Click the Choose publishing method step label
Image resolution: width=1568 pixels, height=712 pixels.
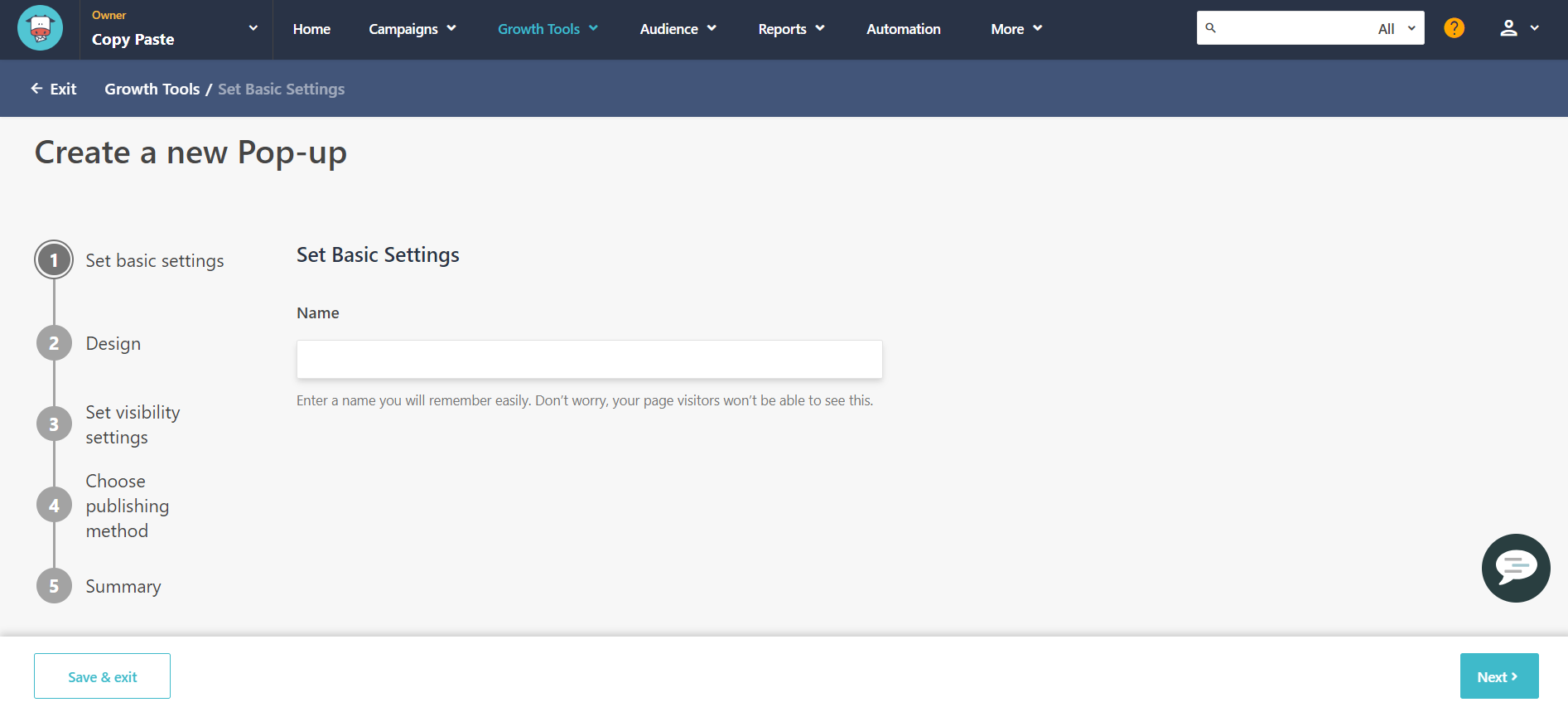(127, 506)
